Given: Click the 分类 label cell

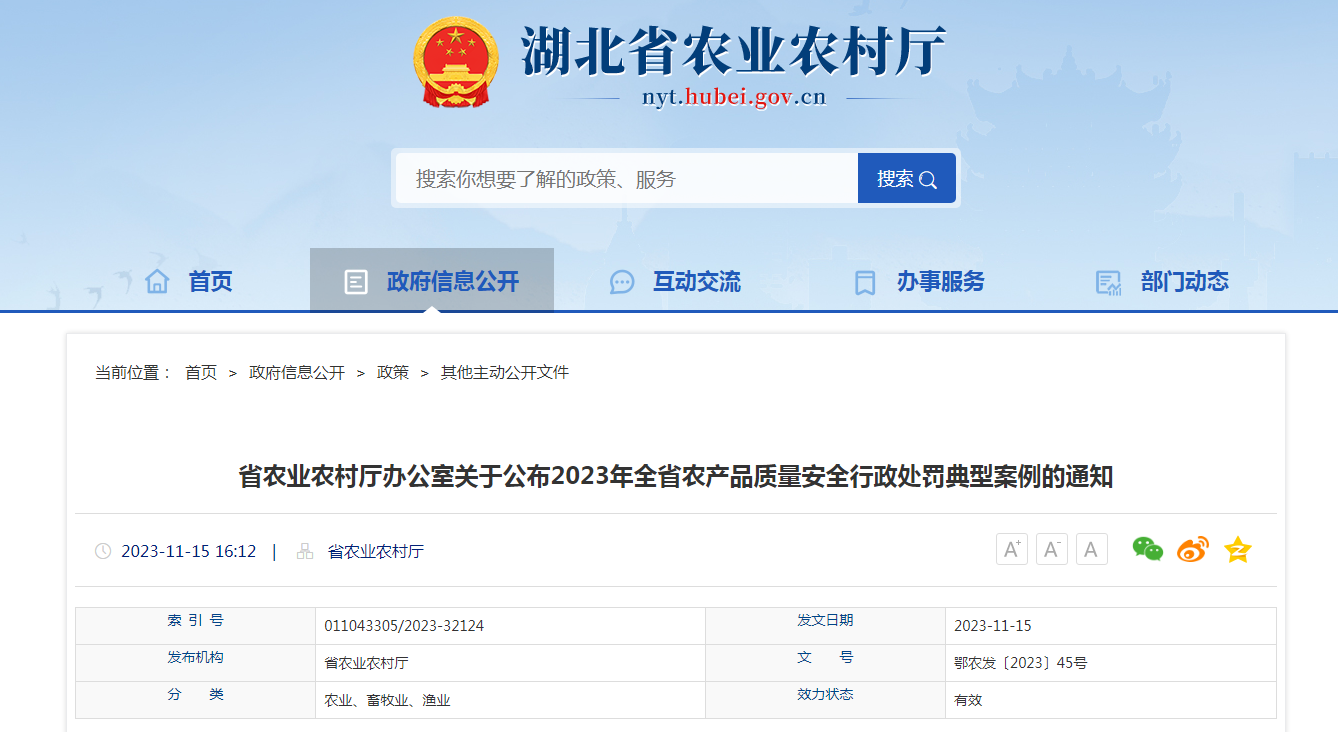Looking at the screenshot, I should point(195,700).
